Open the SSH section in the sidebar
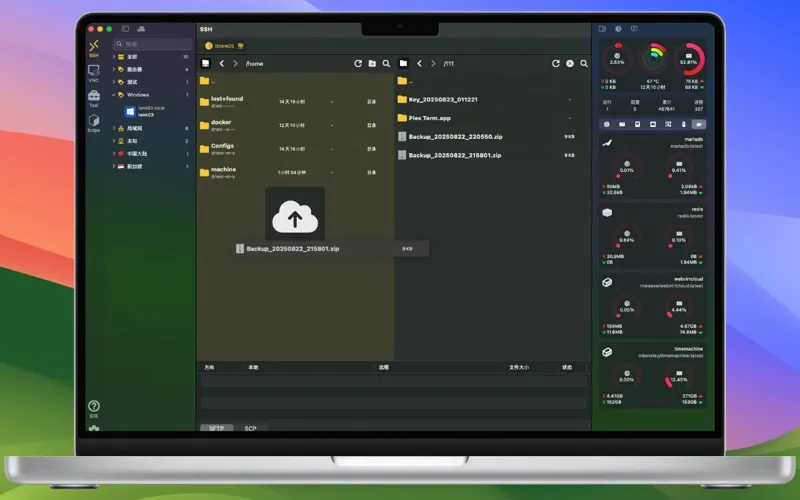Screen dimensions: 800x500 tap(94, 48)
